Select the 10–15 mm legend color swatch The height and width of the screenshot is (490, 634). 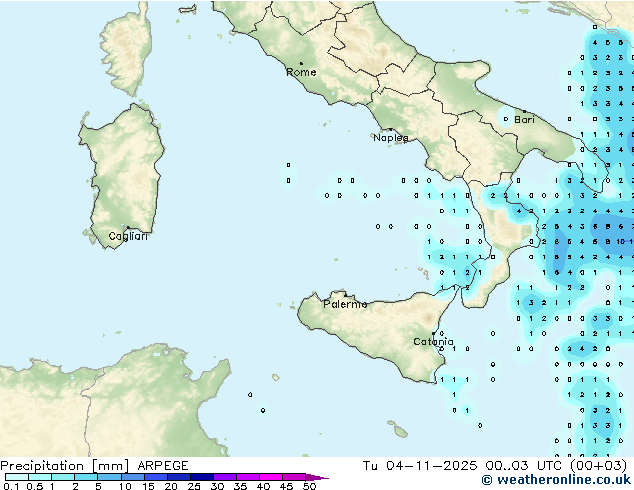[132, 477]
